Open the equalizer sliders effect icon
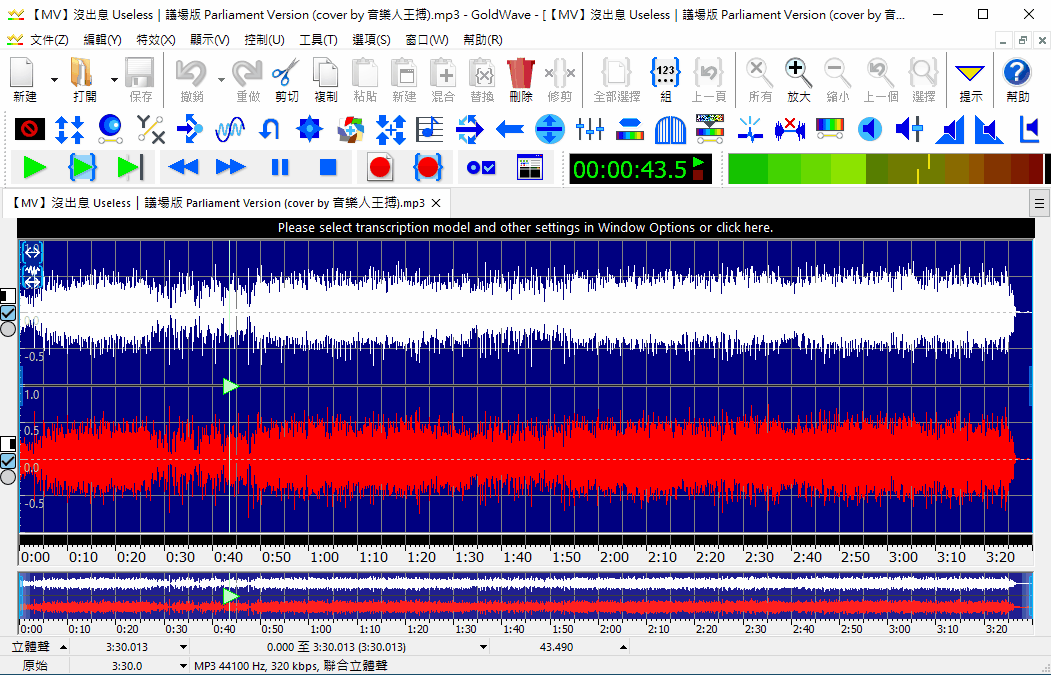Viewport: 1051px width, 675px height. [x=590, y=129]
